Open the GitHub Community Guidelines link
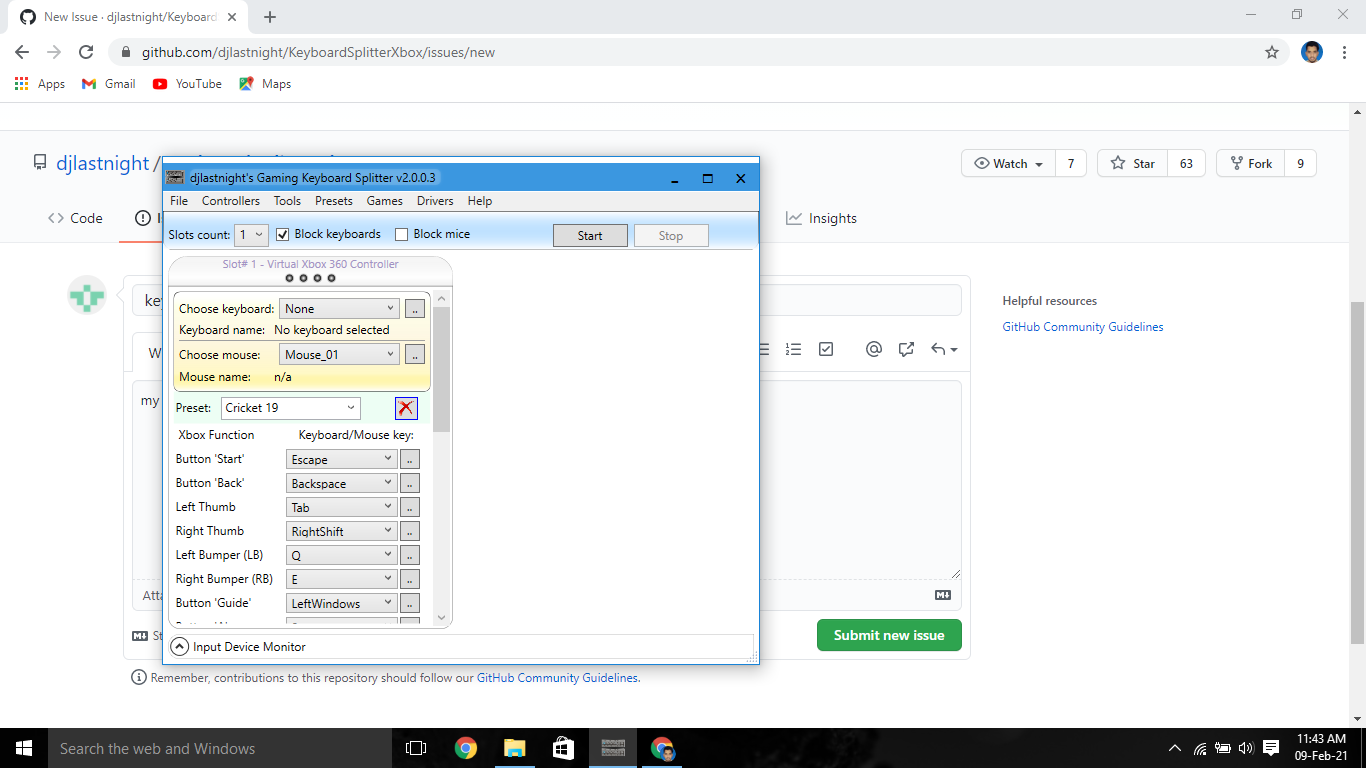Screen dimensions: 1366x768 click(x=1082, y=326)
